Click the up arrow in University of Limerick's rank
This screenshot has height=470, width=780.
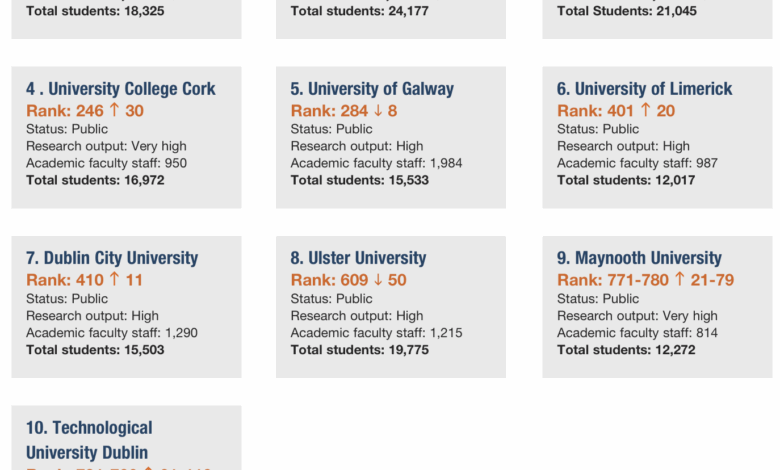pyautogui.click(x=646, y=111)
